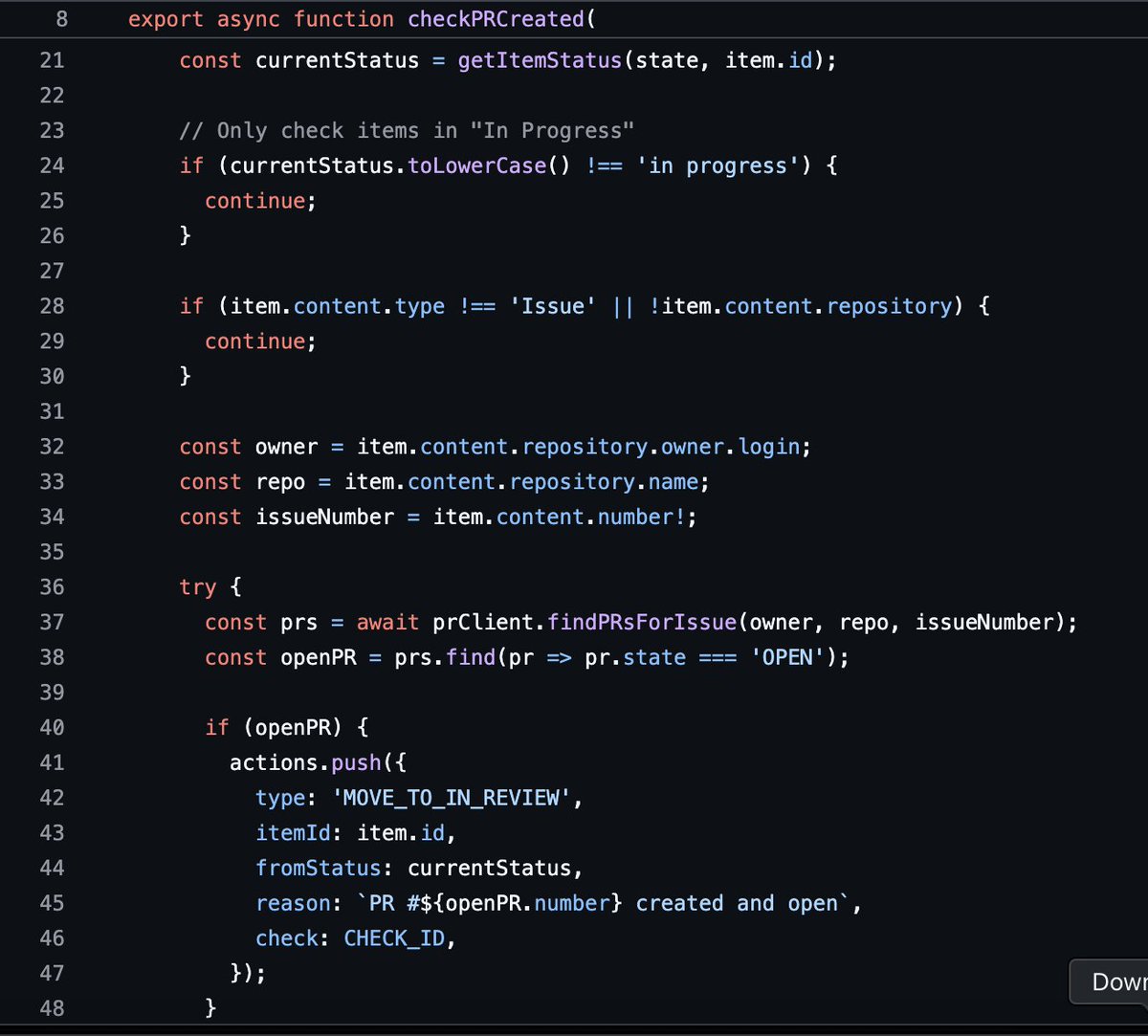Click the fromStatus property key
The image size is (1148, 1036).
click(x=318, y=869)
